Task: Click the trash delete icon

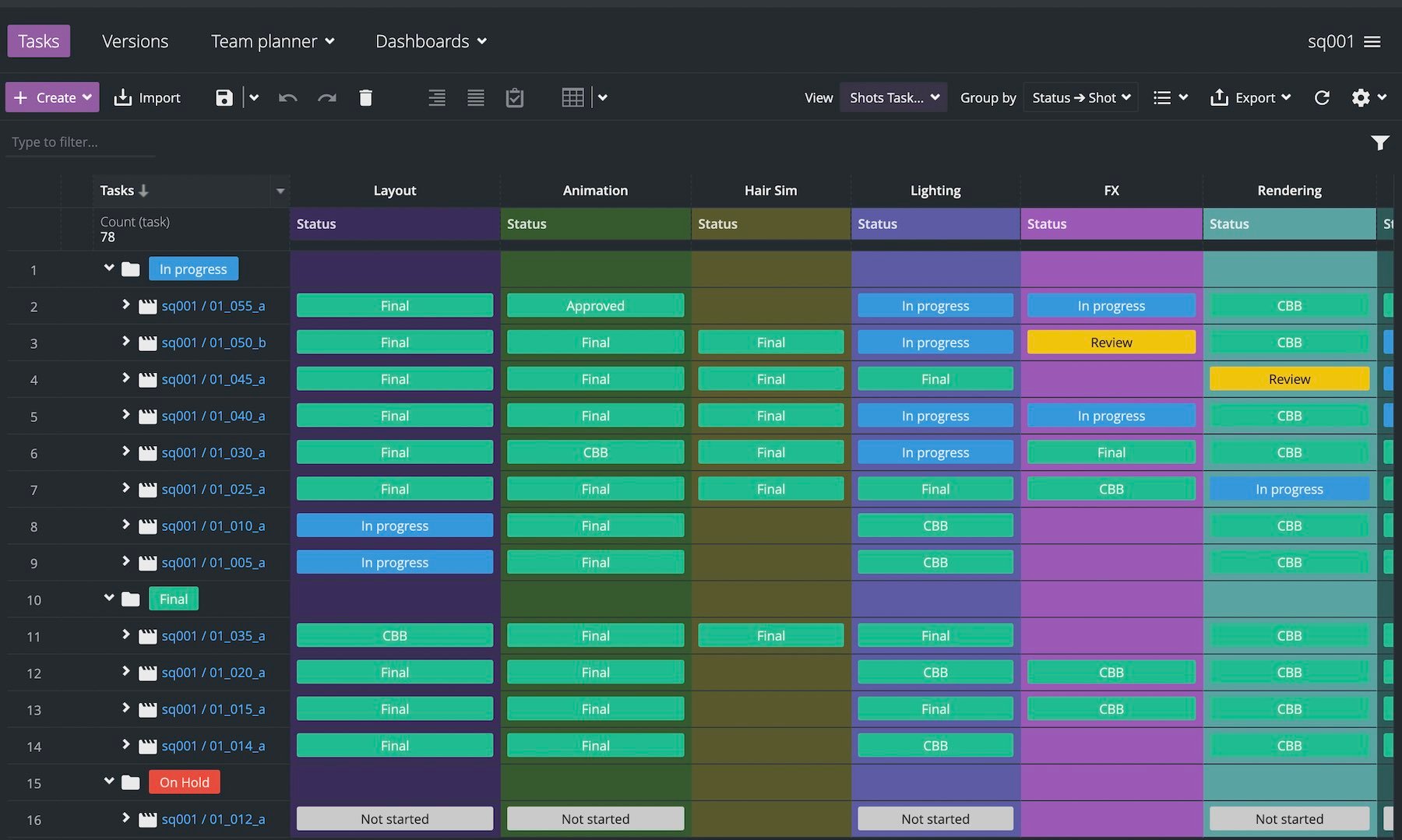Action: 365,97
